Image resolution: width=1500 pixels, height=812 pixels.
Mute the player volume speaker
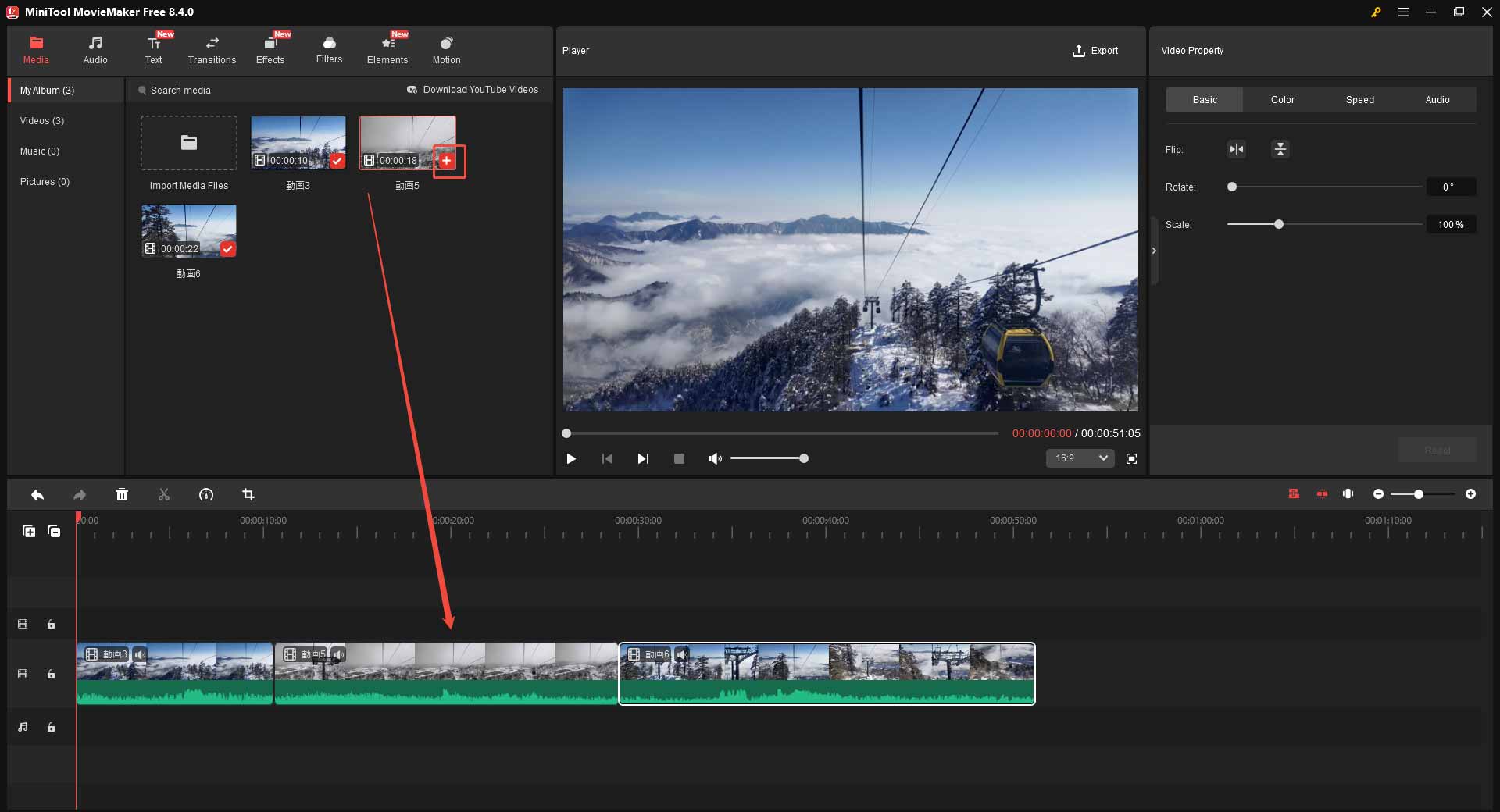[714, 458]
